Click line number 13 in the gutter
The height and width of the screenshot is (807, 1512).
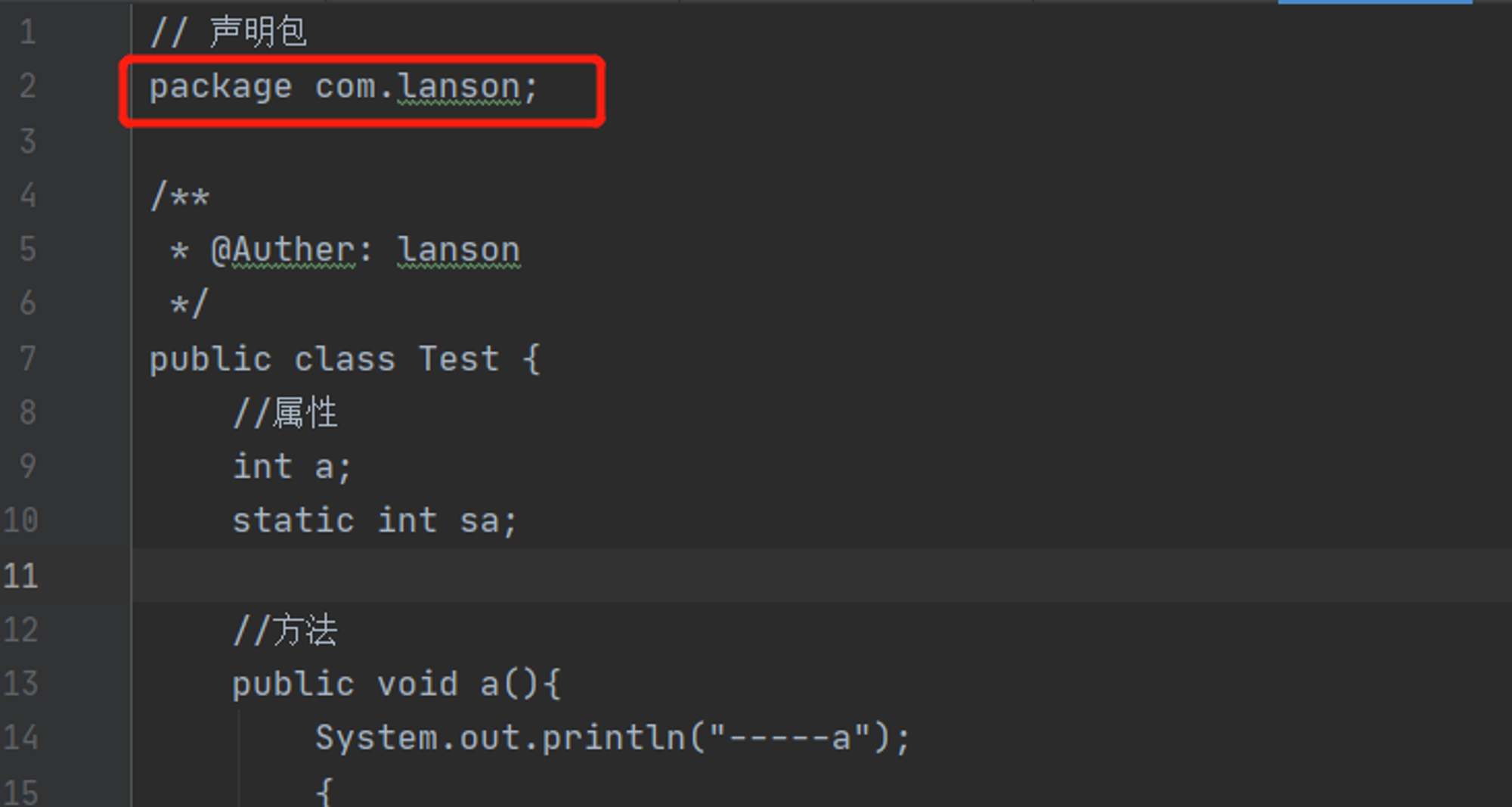[x=20, y=684]
